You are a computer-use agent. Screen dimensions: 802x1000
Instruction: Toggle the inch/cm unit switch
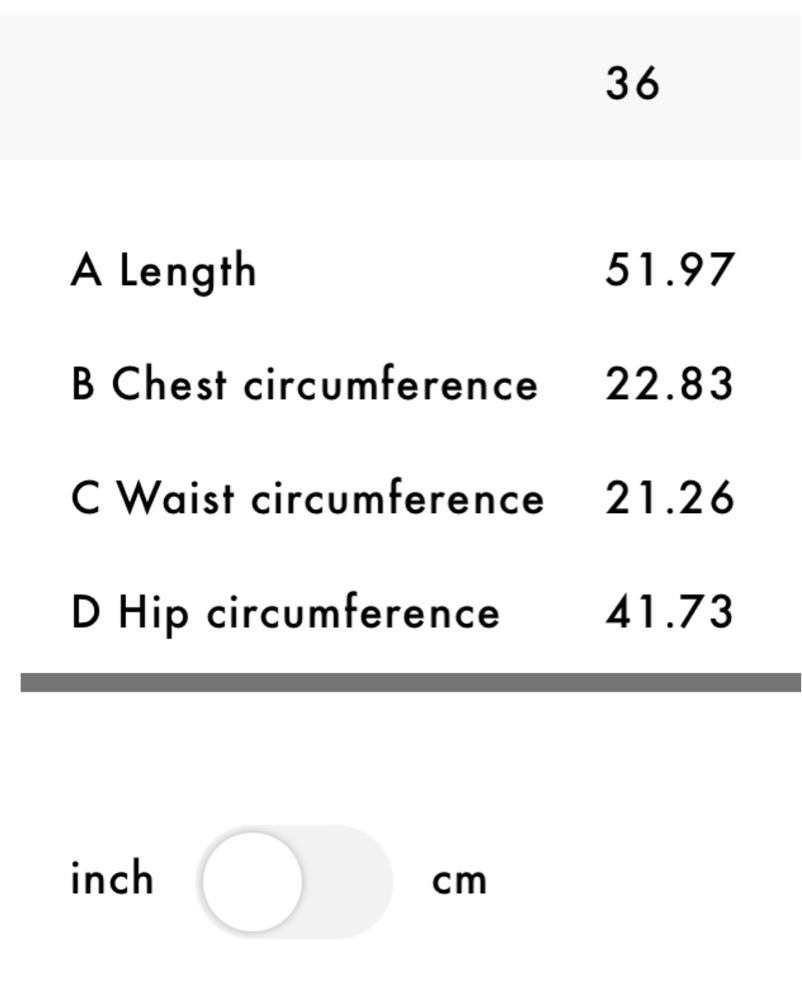tap(295, 881)
